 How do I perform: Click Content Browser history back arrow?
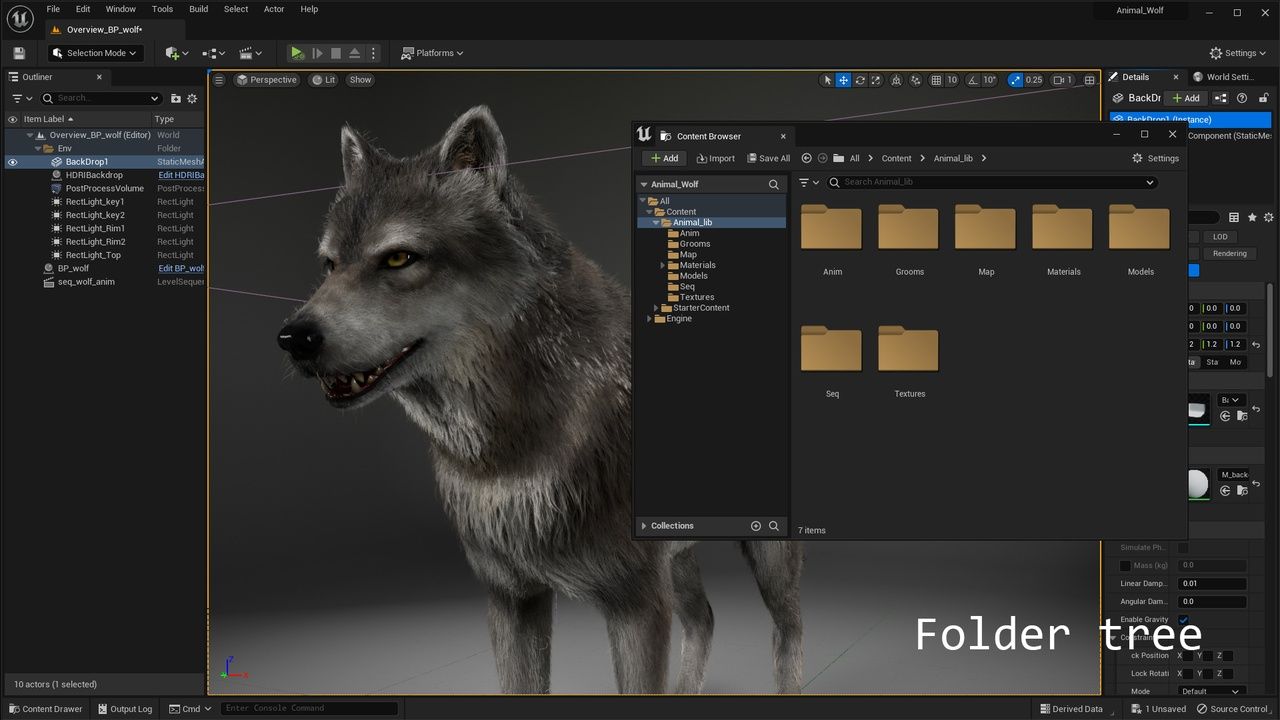point(807,158)
